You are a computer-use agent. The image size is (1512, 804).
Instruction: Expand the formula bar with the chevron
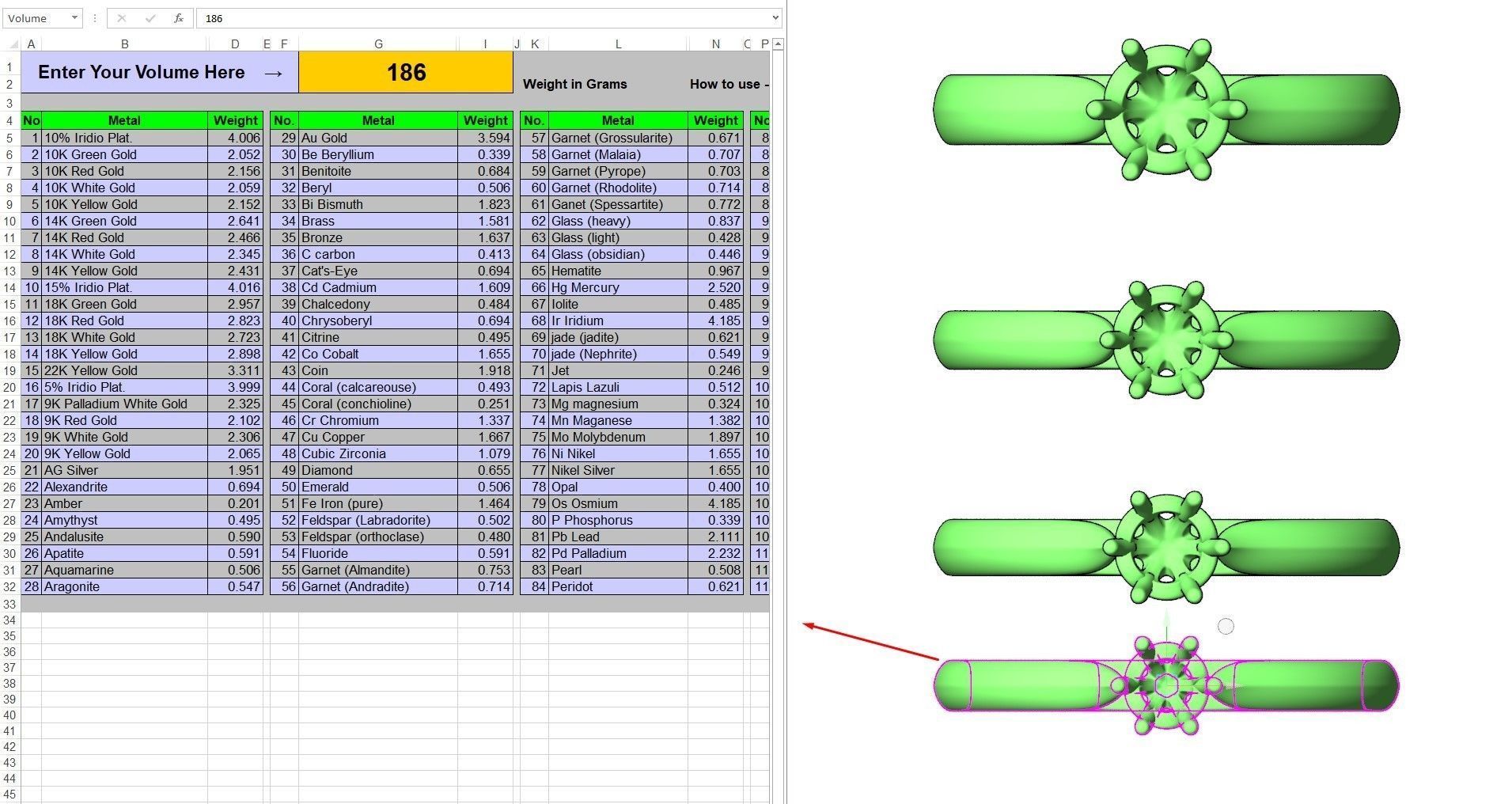coord(775,18)
